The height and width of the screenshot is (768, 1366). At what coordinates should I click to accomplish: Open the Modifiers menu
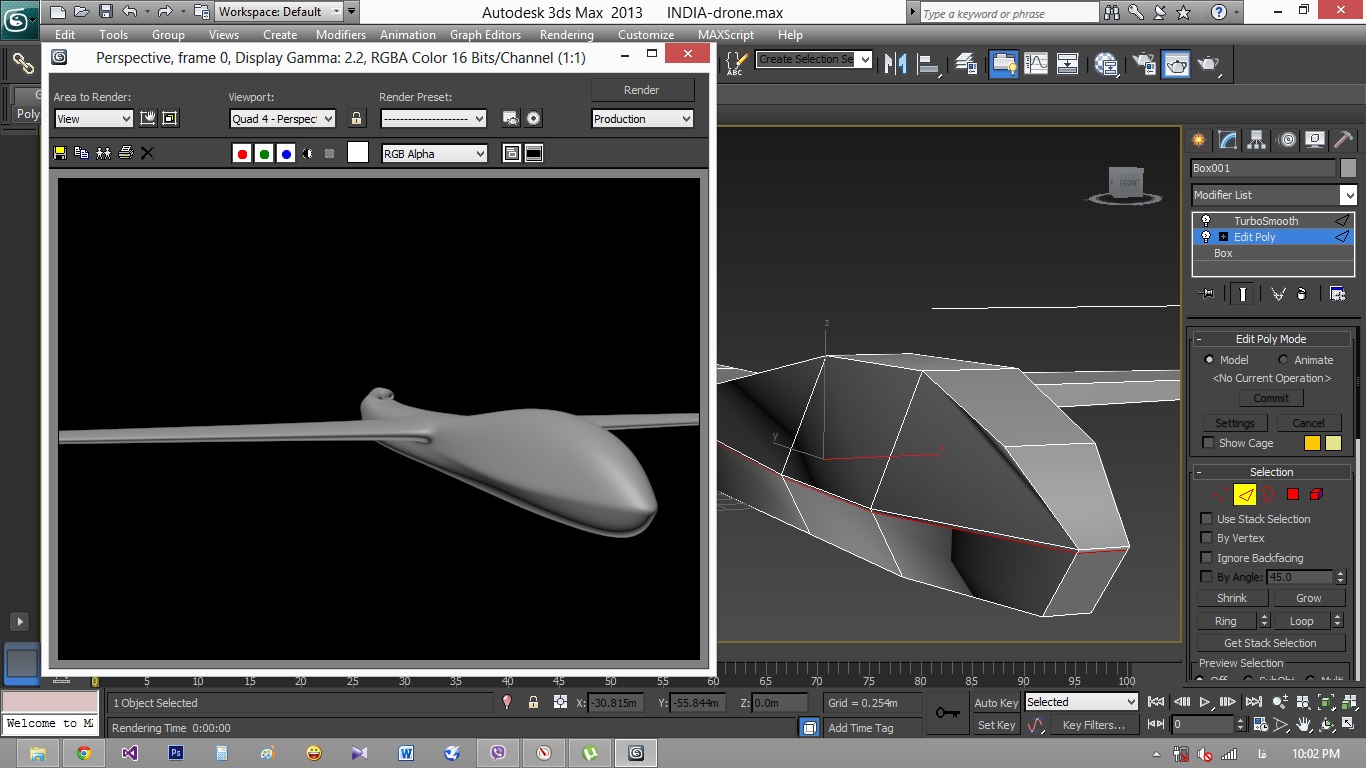click(x=340, y=34)
